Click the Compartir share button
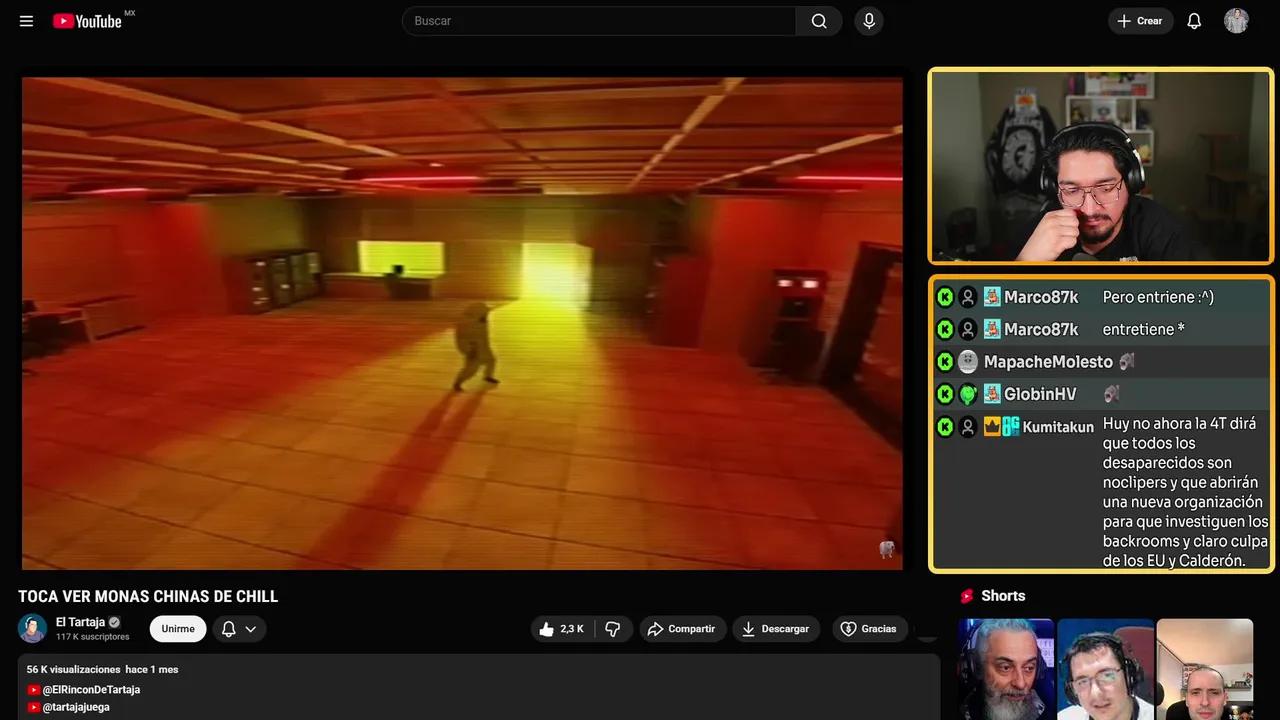The width and height of the screenshot is (1280, 720). pyautogui.click(x=682, y=629)
